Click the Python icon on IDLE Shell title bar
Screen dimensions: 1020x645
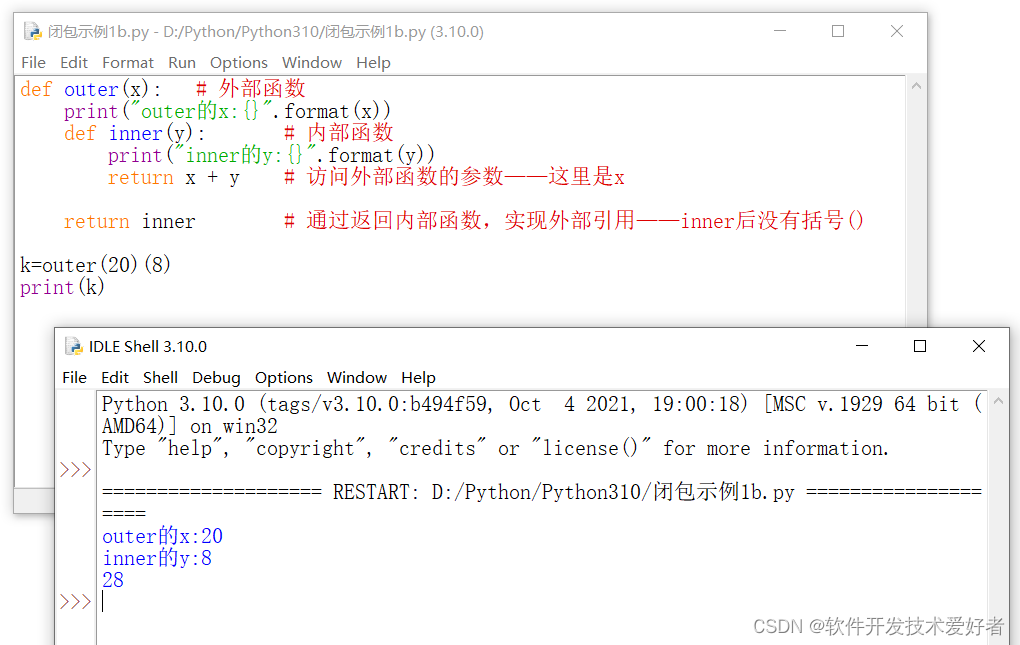pyautogui.click(x=74, y=346)
